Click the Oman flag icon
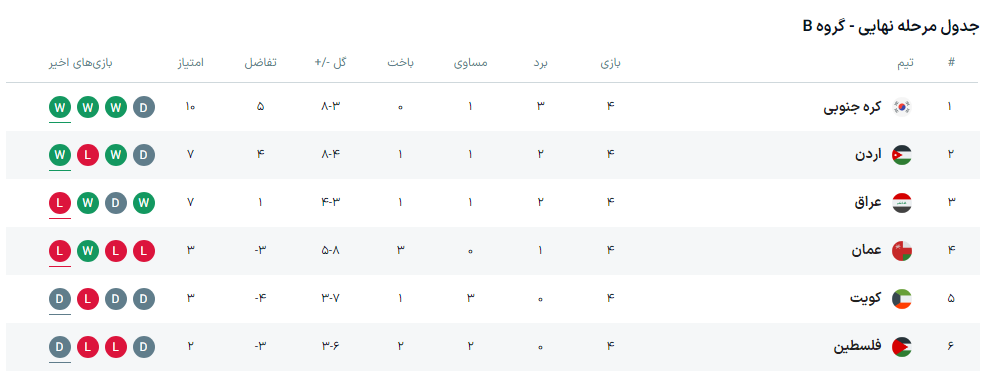995x390 pixels. [x=902, y=251]
